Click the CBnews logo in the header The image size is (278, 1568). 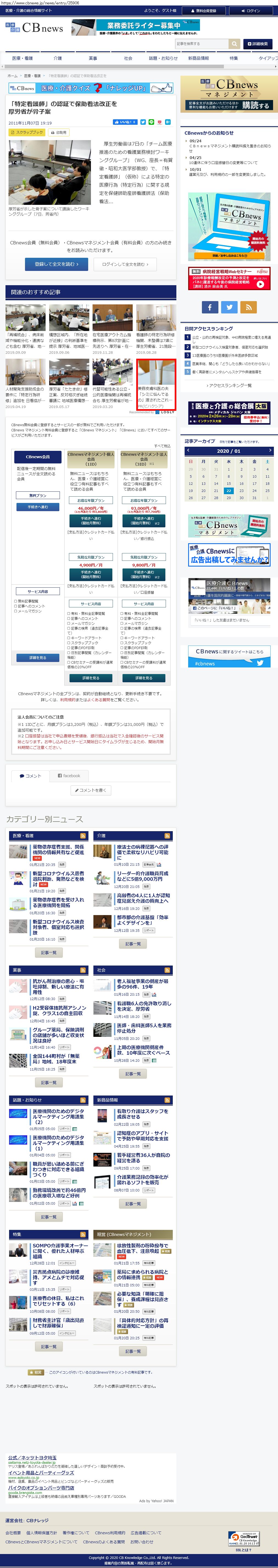click(34, 27)
